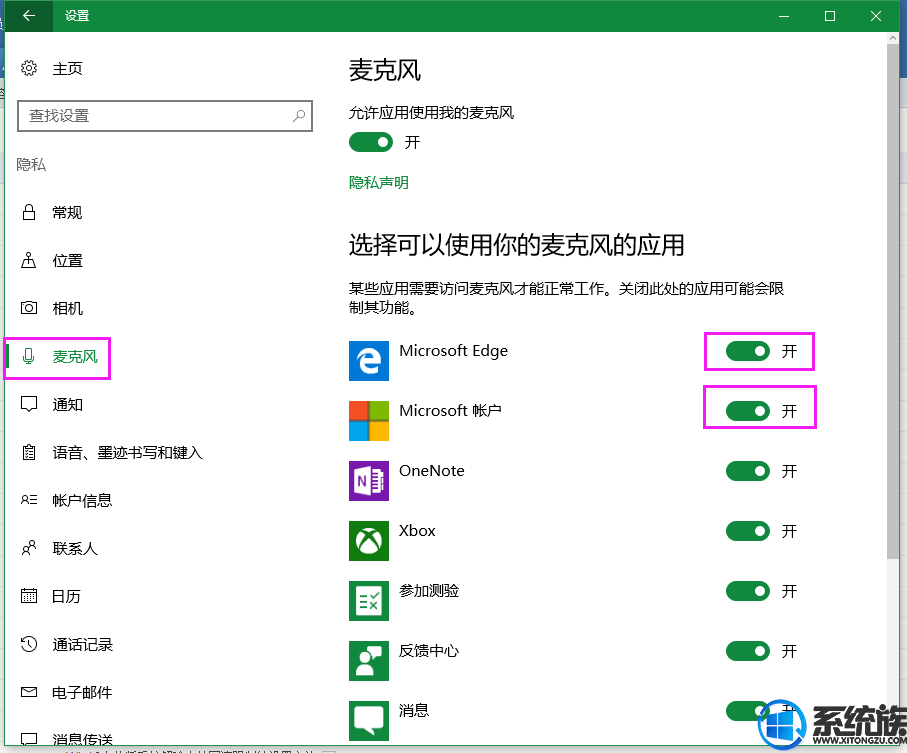Click the location icon beside 位置
Screen dimensions: 907x753
29,260
